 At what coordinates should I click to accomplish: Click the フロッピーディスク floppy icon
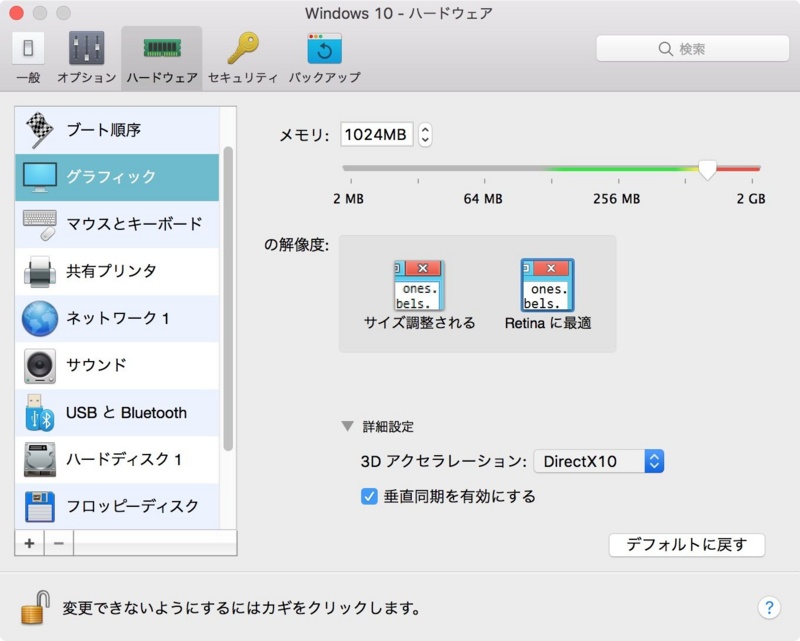coord(39,506)
